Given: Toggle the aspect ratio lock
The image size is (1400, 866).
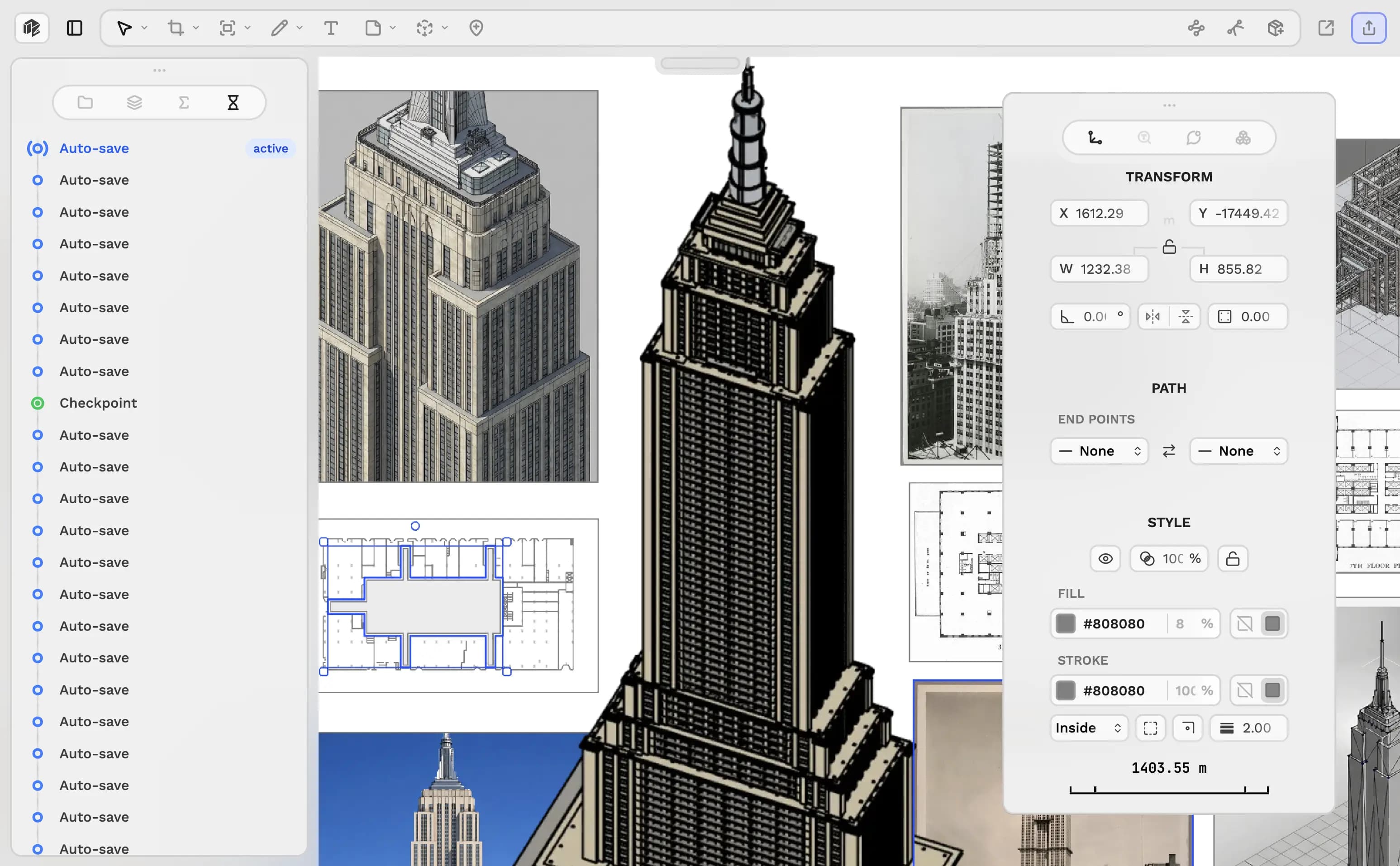Looking at the screenshot, I should pyautogui.click(x=1169, y=247).
